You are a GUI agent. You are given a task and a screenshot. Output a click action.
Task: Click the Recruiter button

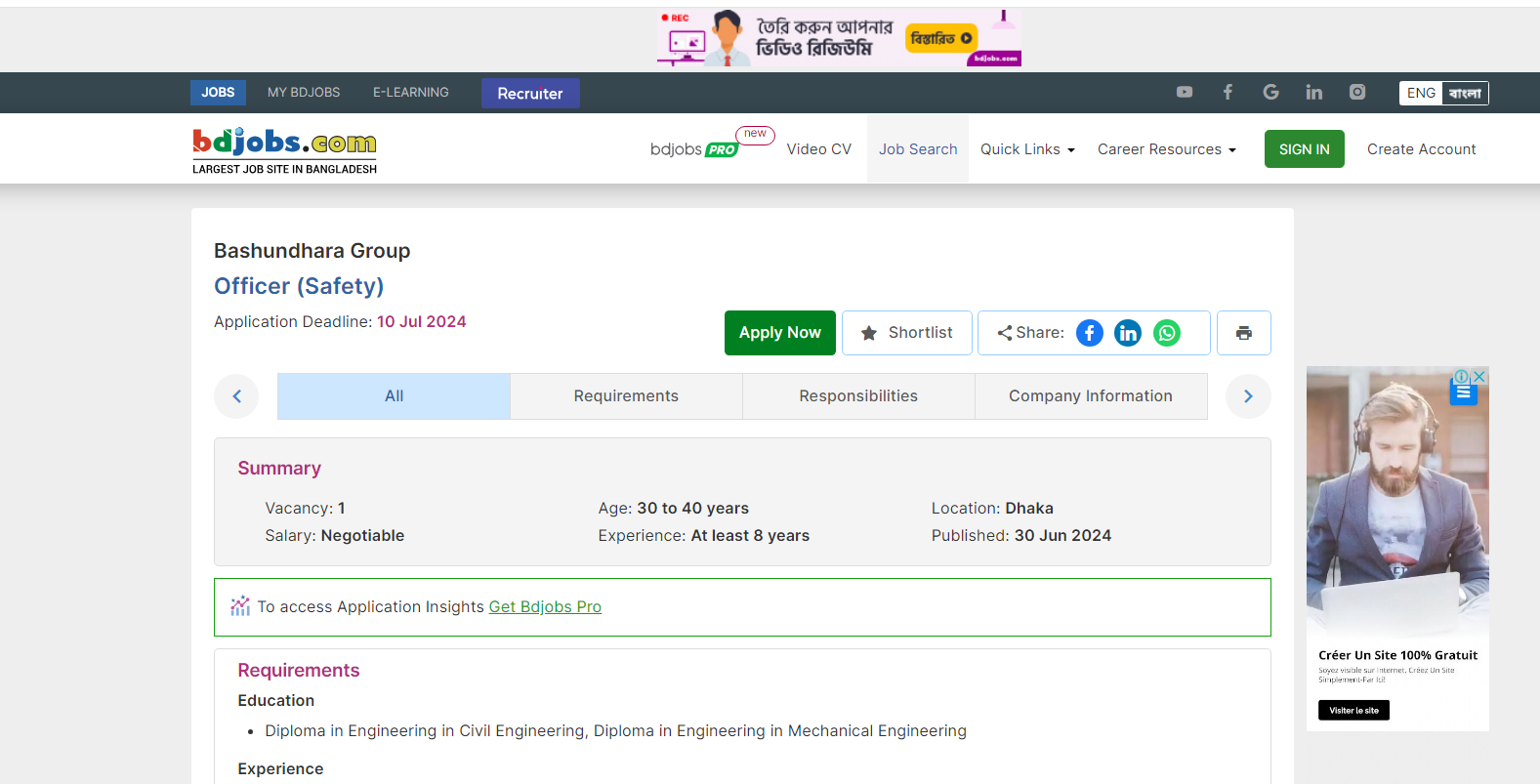pyautogui.click(x=530, y=94)
